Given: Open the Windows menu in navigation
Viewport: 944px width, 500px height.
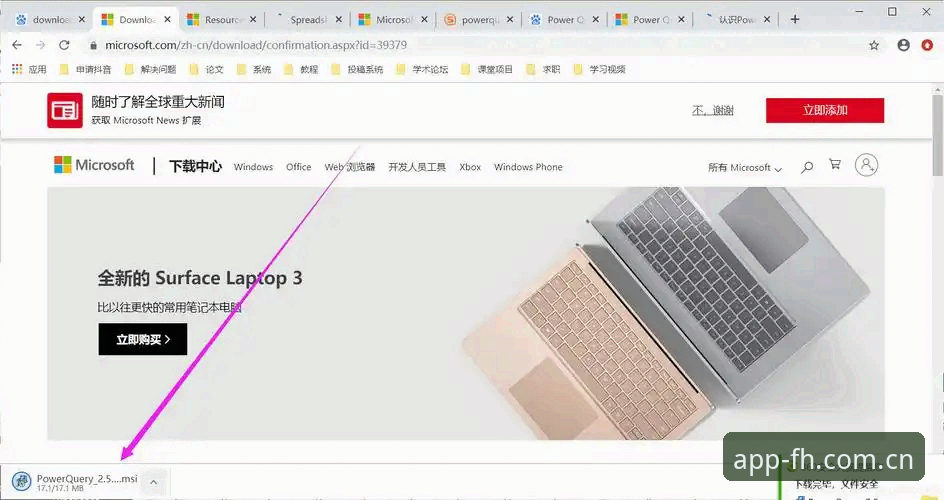Looking at the screenshot, I should tap(253, 167).
